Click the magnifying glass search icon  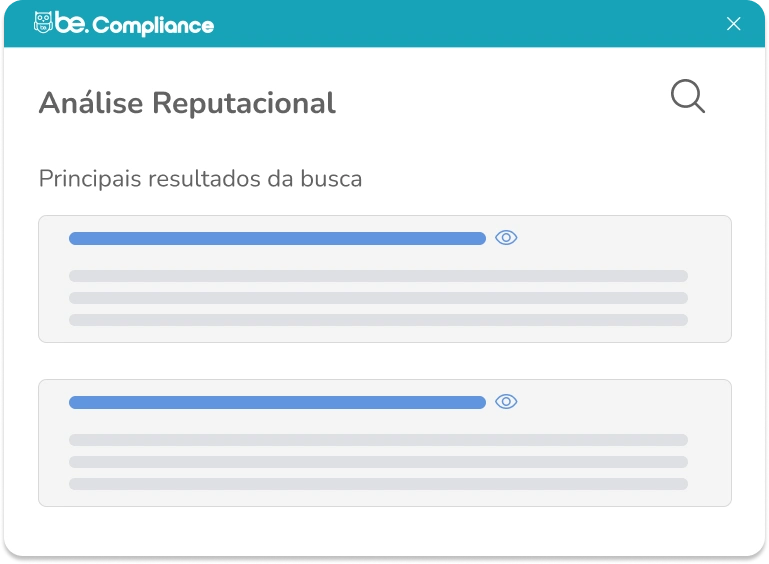(688, 97)
